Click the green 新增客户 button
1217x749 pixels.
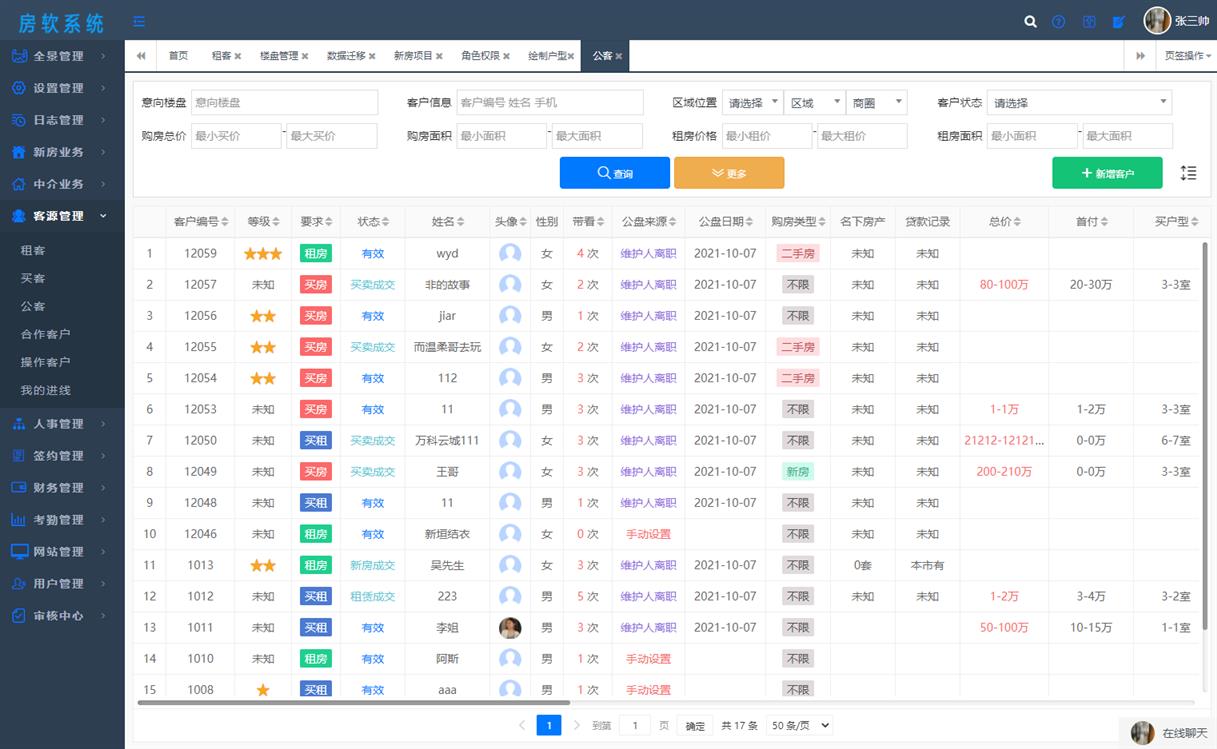click(1107, 173)
